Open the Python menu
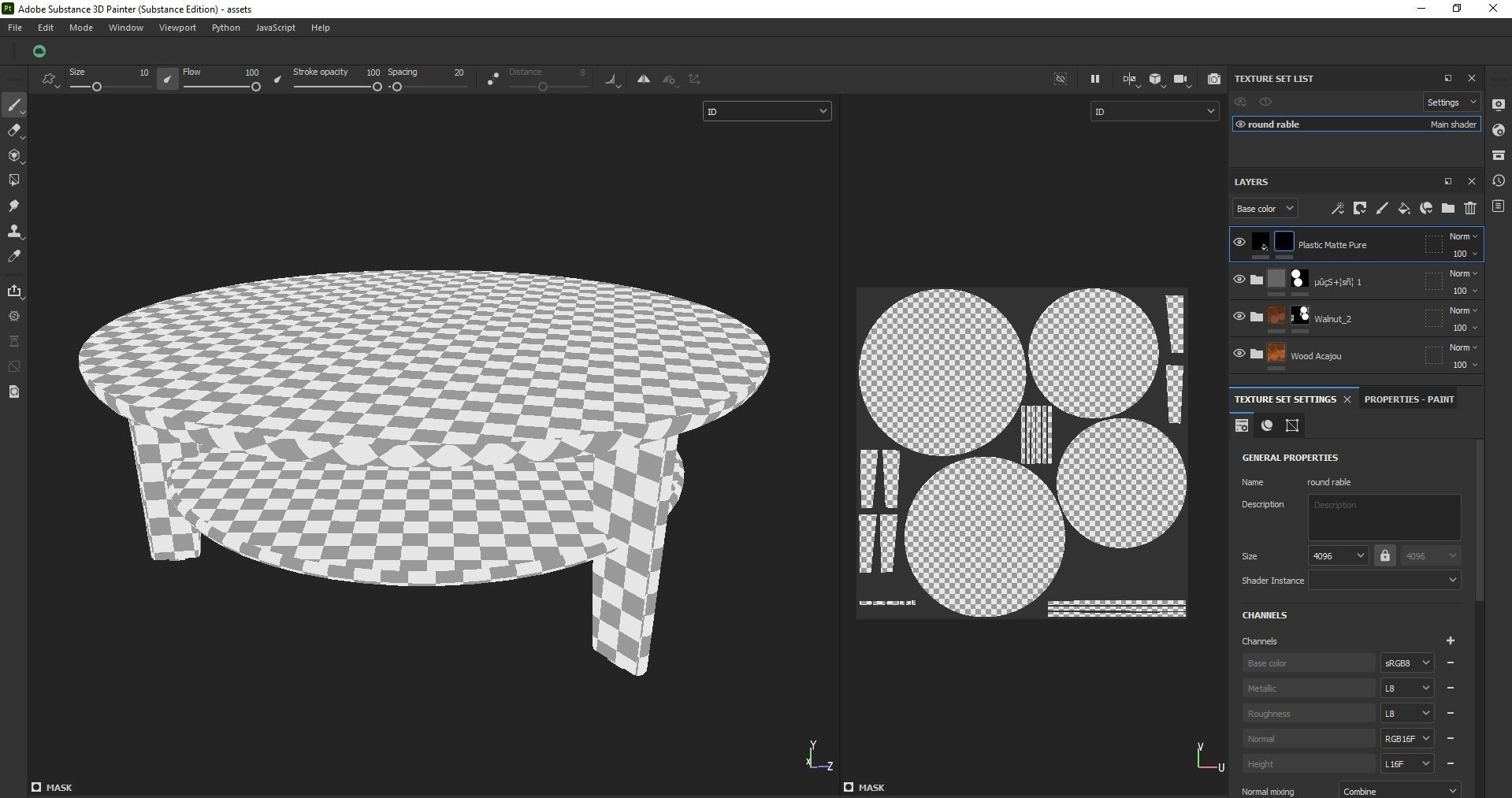1512x798 pixels. point(225,27)
